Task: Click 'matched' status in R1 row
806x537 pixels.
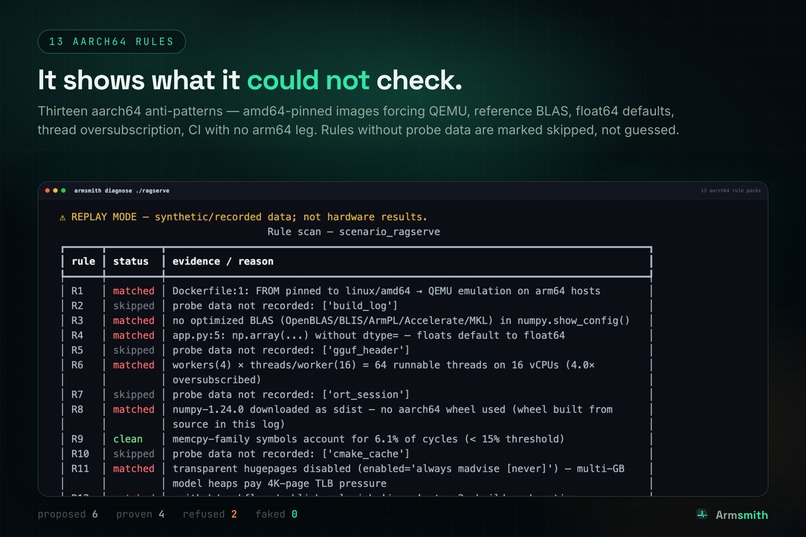Action: 134,291
